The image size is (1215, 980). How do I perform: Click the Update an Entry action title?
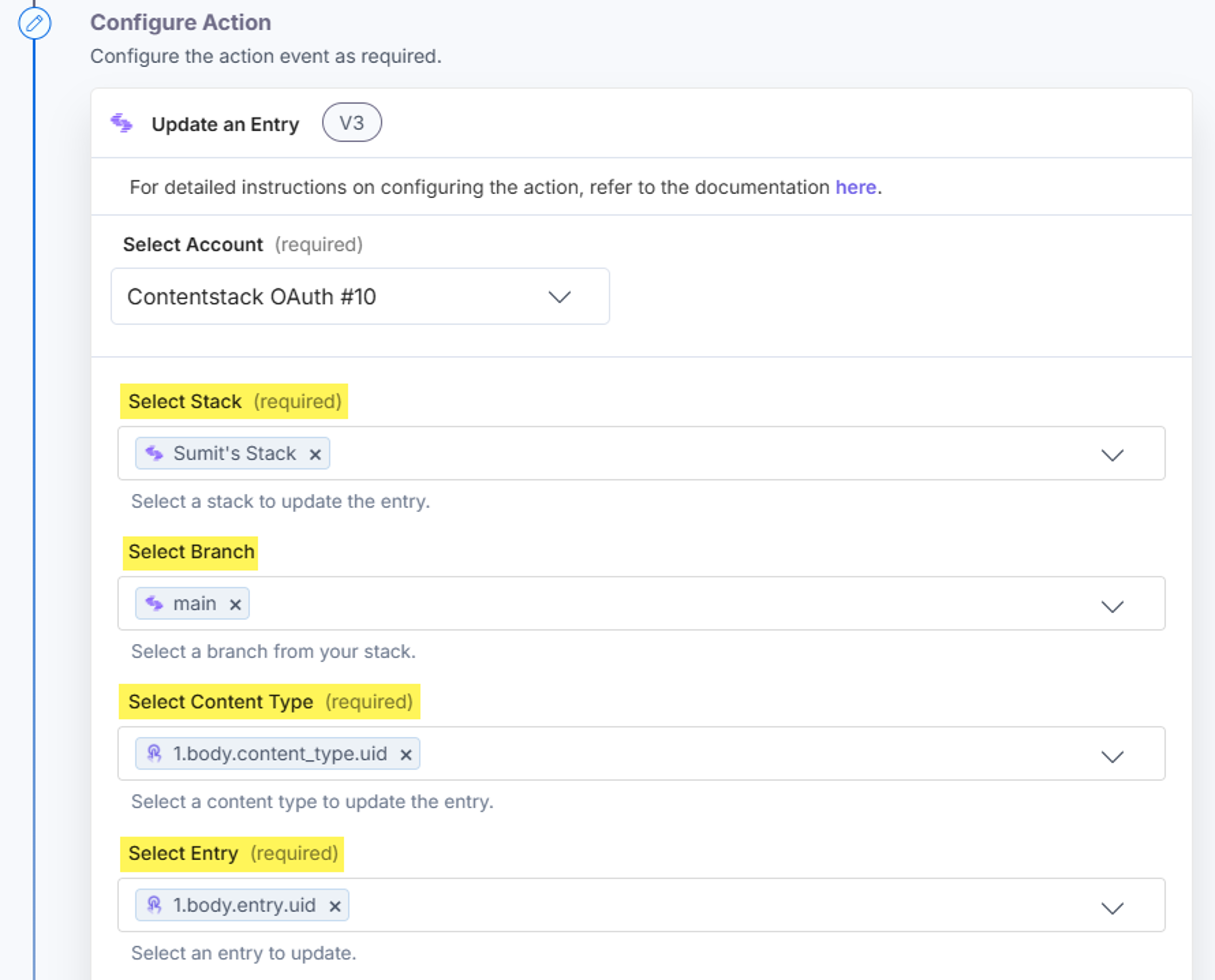pos(225,124)
